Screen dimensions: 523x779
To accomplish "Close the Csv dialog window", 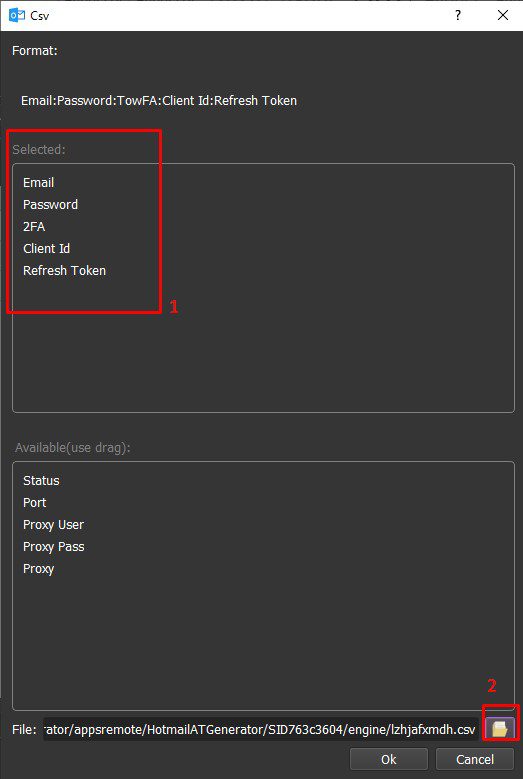I will [x=503, y=15].
